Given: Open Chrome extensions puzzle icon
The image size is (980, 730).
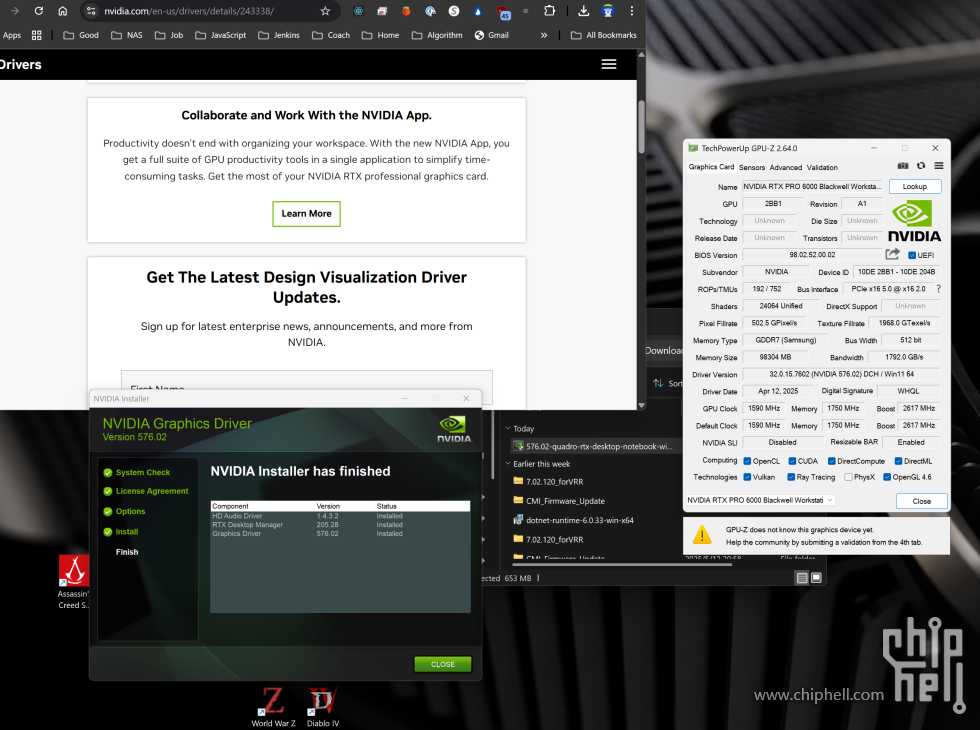Looking at the screenshot, I should click(549, 11).
